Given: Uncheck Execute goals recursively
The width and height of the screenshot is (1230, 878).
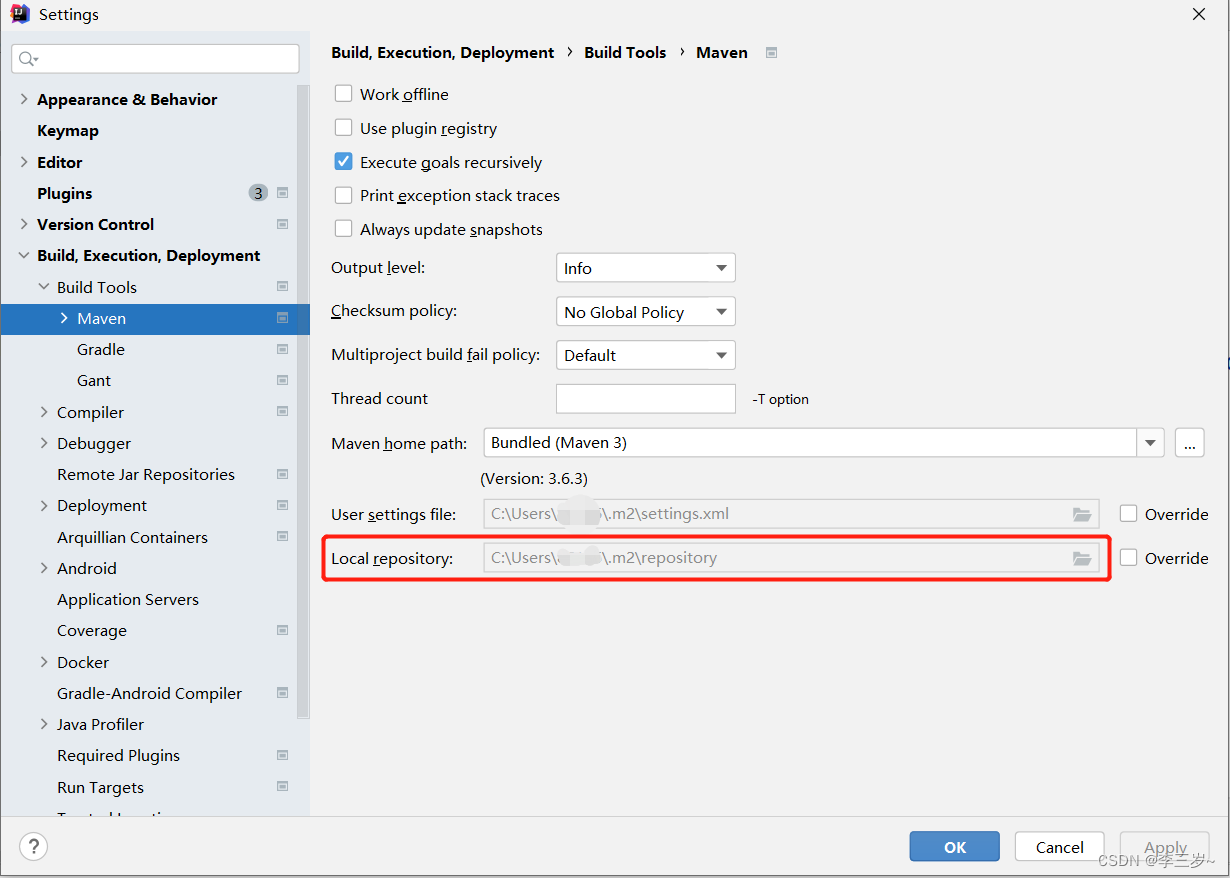Looking at the screenshot, I should tap(343, 162).
